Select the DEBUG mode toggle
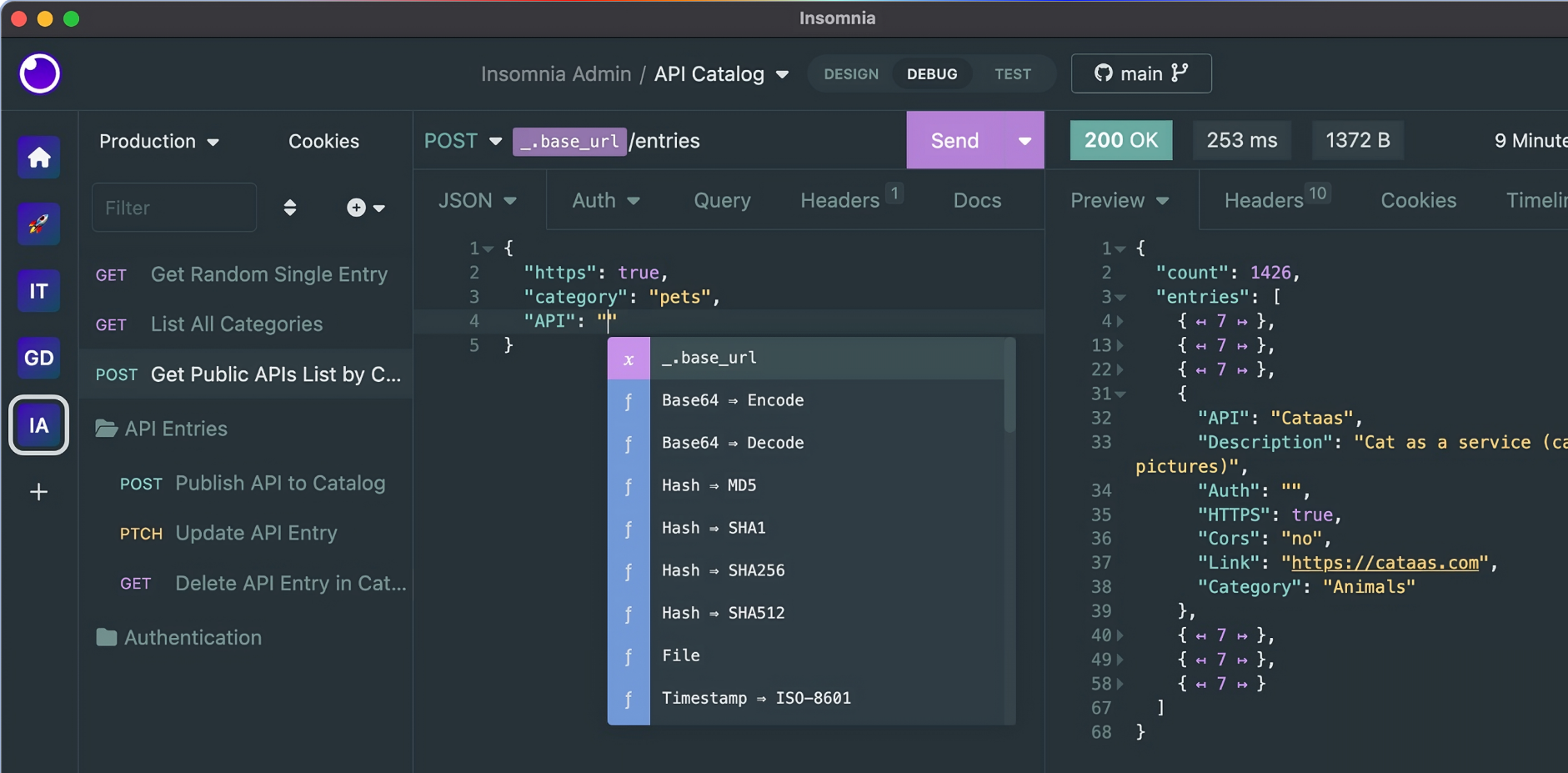Screen dimensions: 1568x773 [931, 74]
